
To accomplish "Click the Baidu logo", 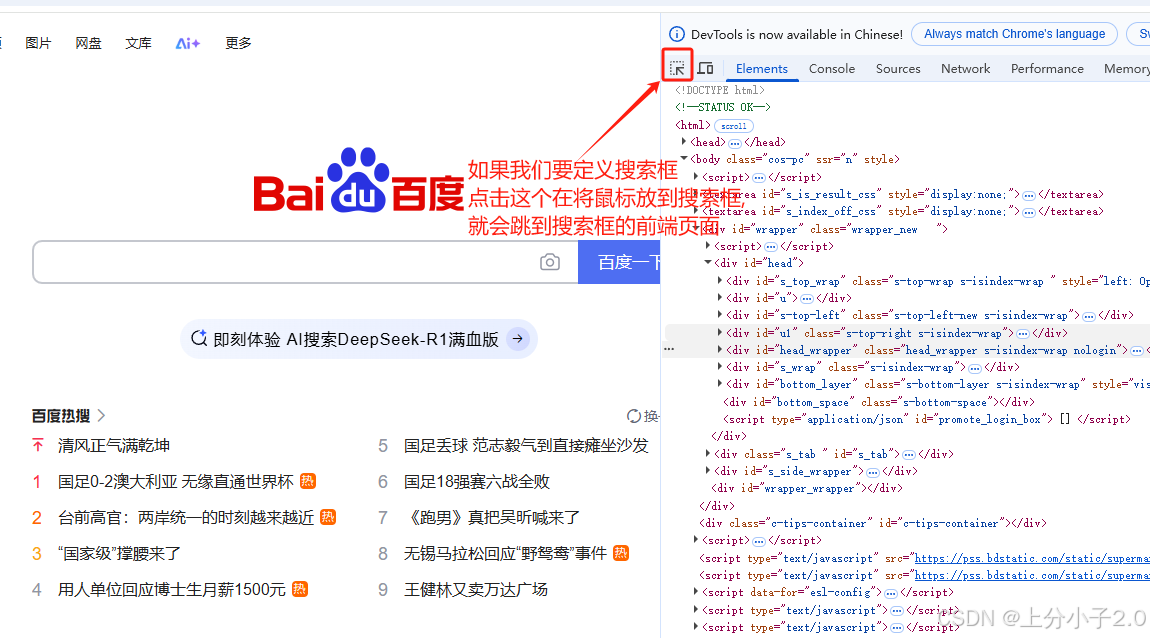I will pos(358,180).
